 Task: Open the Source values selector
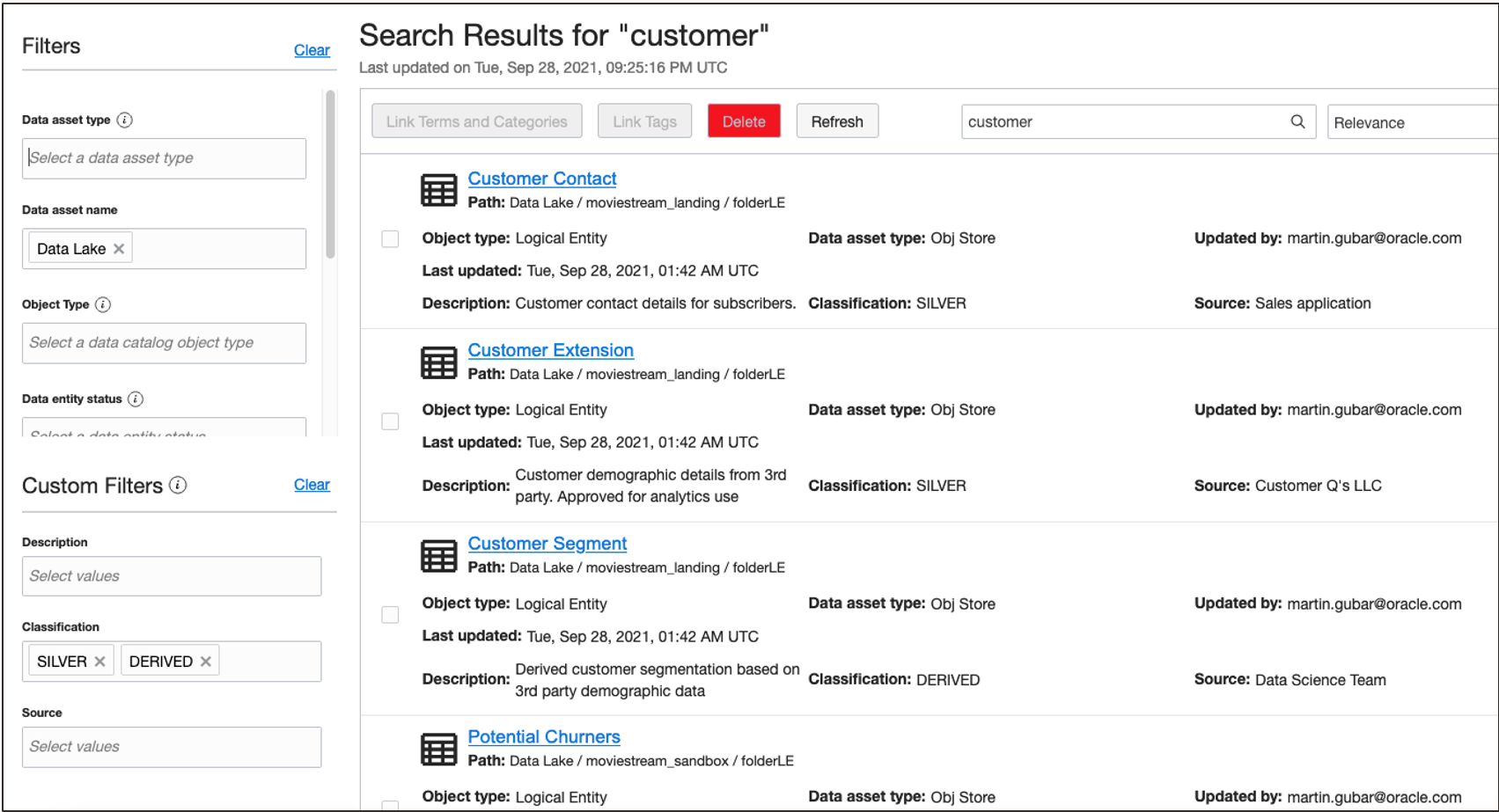(171, 746)
